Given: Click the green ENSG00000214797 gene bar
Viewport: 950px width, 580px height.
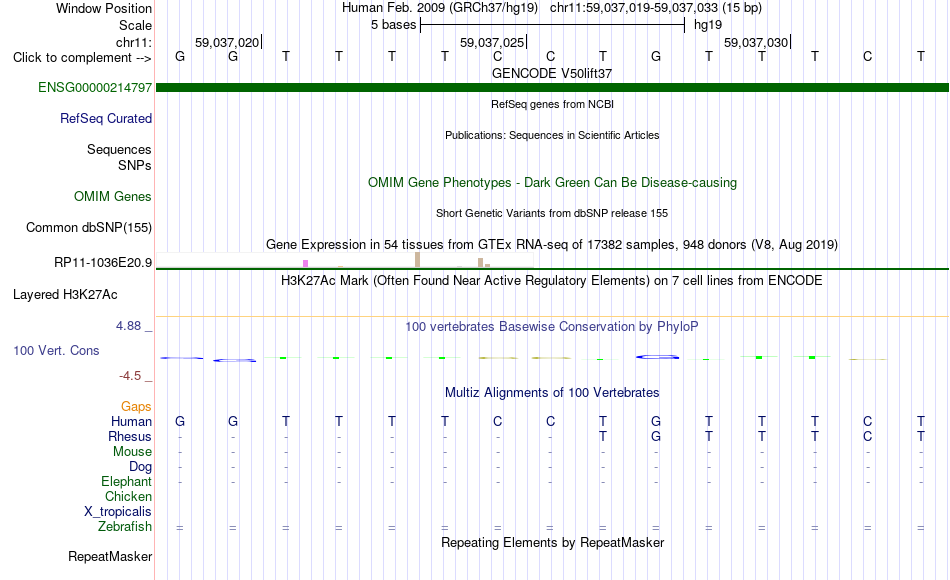Looking at the screenshot, I should 552,88.
